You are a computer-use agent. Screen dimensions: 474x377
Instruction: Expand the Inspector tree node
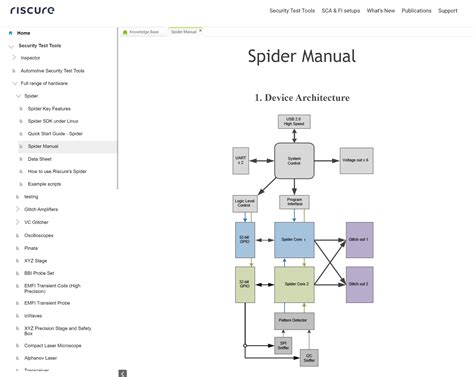click(x=14, y=58)
